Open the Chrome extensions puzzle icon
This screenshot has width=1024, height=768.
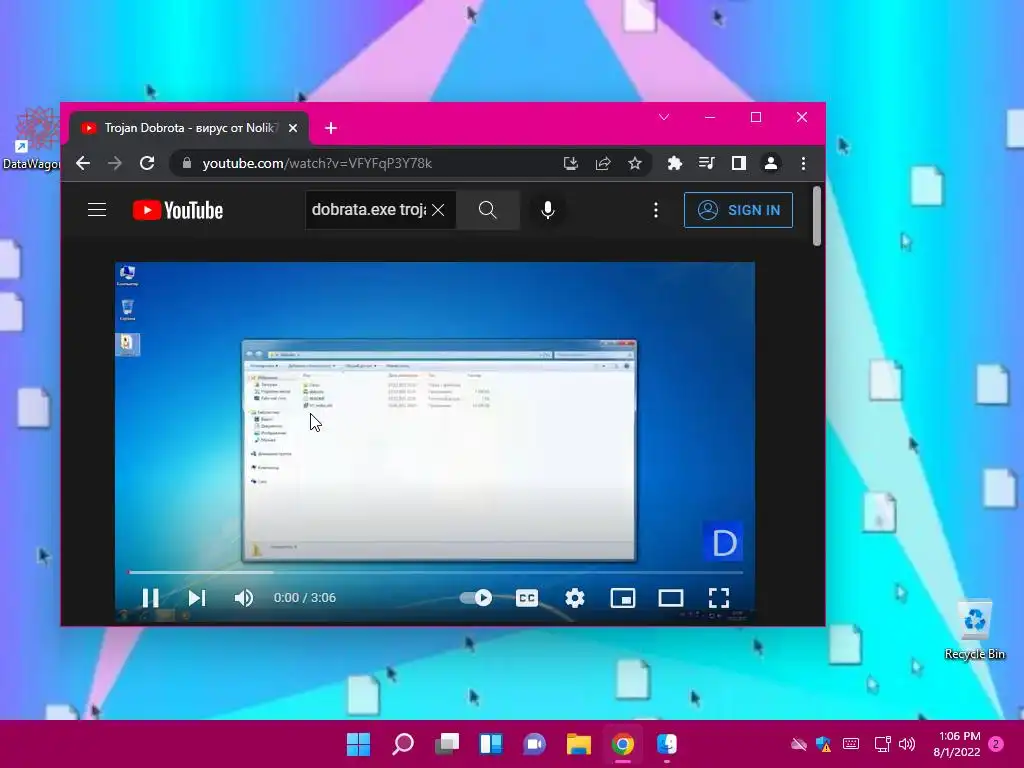click(675, 163)
